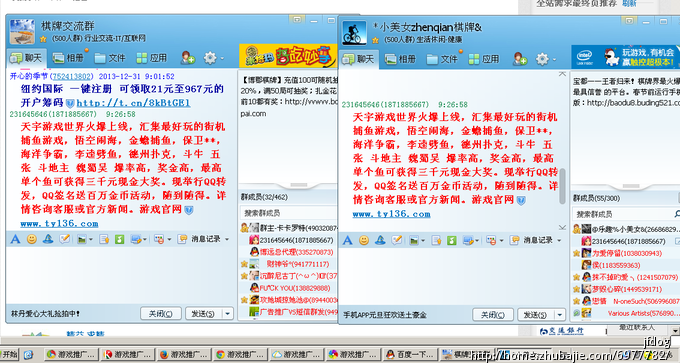The image size is (680, 363).
Task: Click 手机APP元旦狂欢送土豪金 status link
Action: (x=385, y=315)
